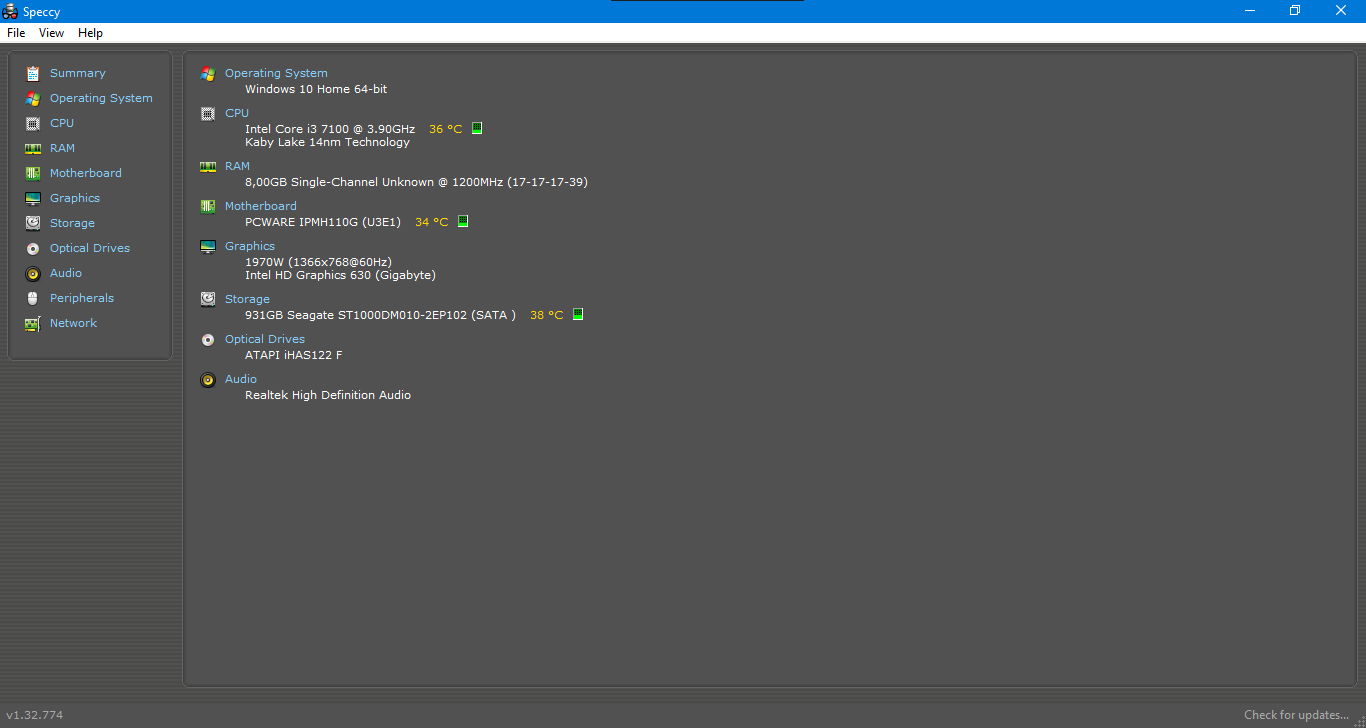Open the Audio section from sidebar
The width and height of the screenshot is (1366, 728).
(x=66, y=273)
